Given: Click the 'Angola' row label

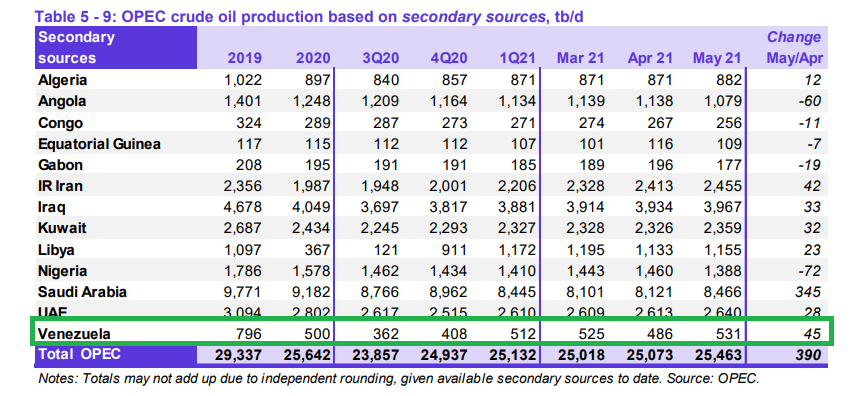Looking at the screenshot, I should (x=61, y=102).
